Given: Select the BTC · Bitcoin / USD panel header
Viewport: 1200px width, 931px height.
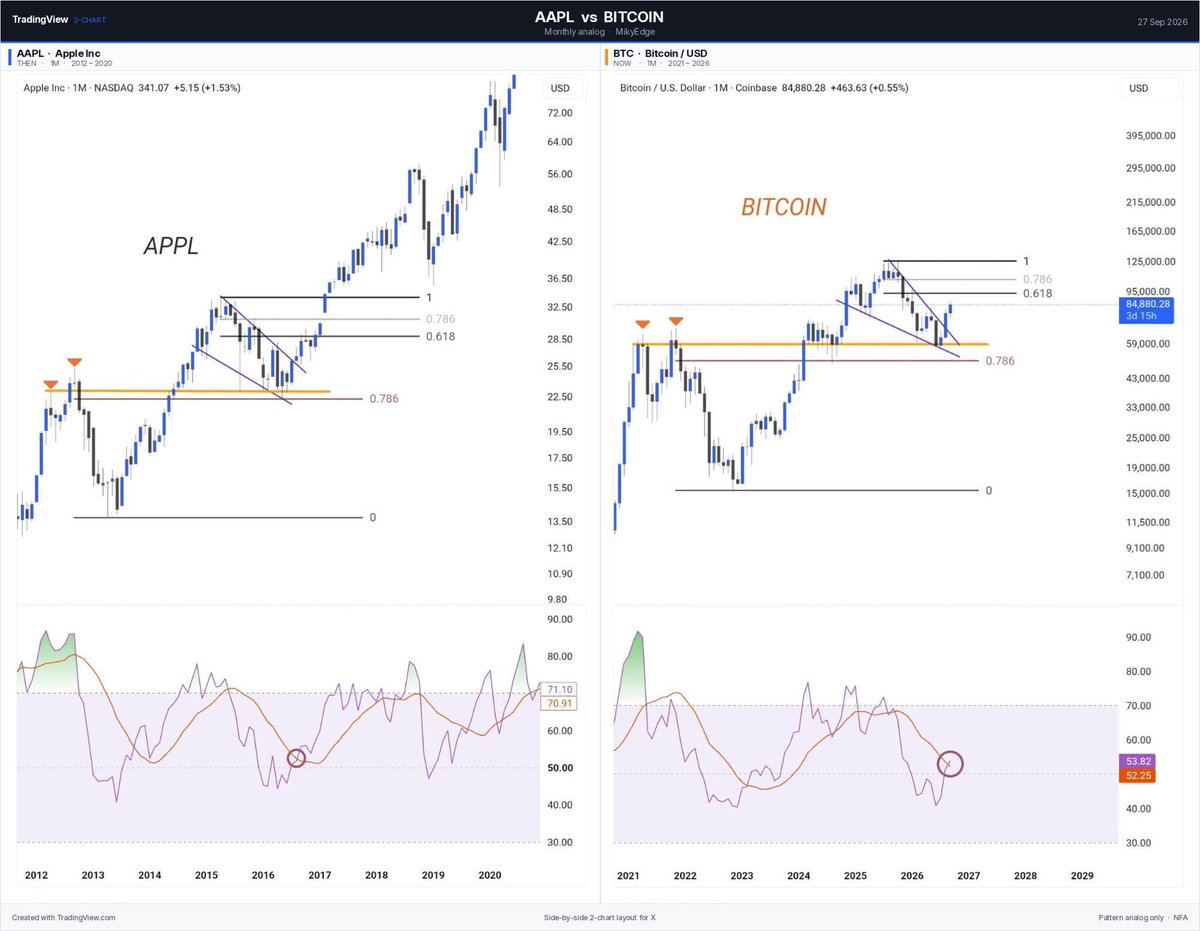Looking at the screenshot, I should [661, 52].
